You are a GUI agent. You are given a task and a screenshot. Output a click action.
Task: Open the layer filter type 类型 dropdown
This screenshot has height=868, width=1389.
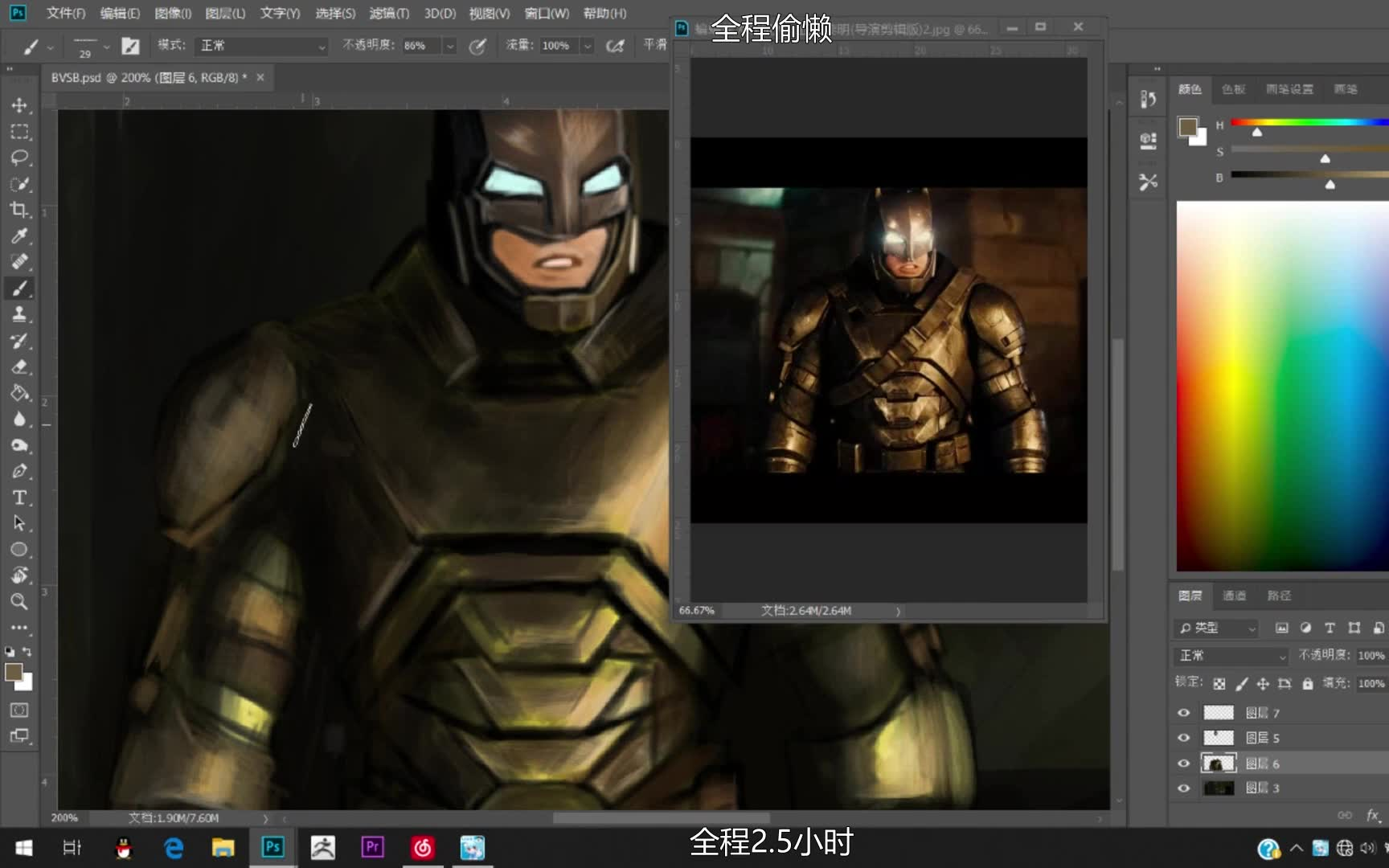coord(1216,628)
